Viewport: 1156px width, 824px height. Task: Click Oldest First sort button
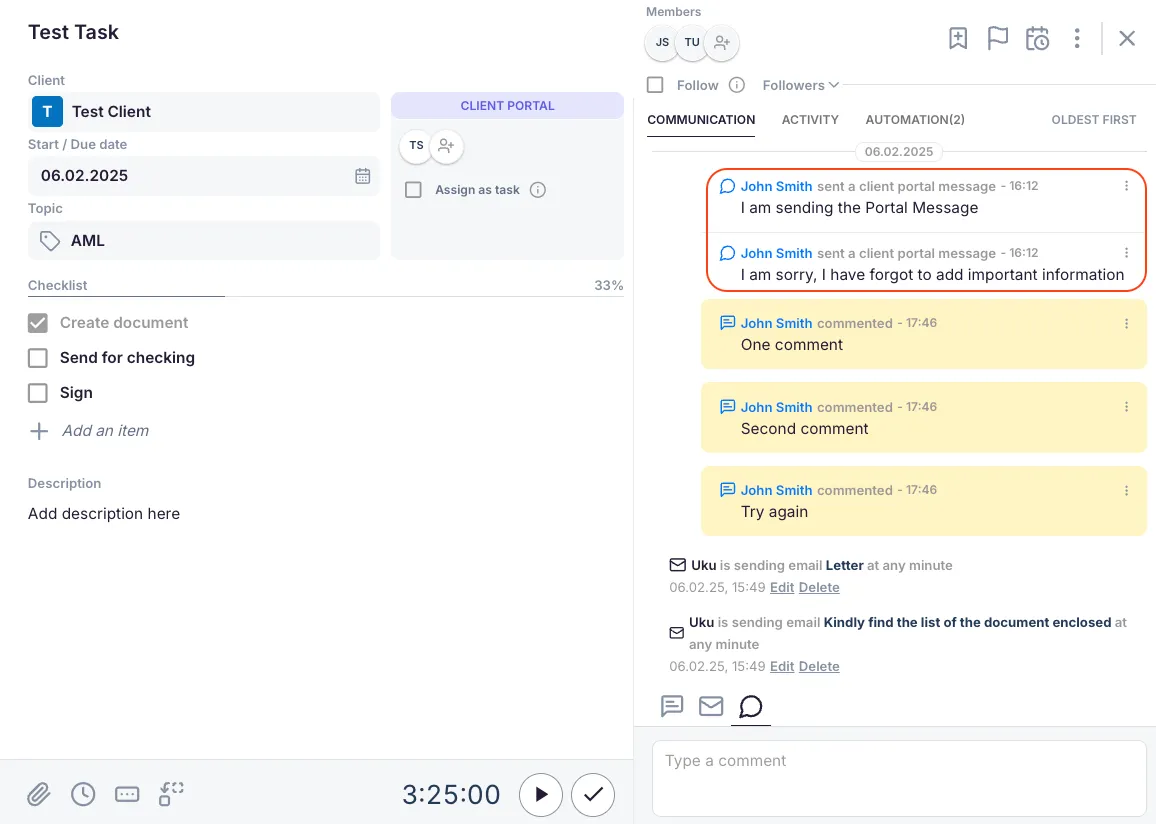(x=1093, y=120)
